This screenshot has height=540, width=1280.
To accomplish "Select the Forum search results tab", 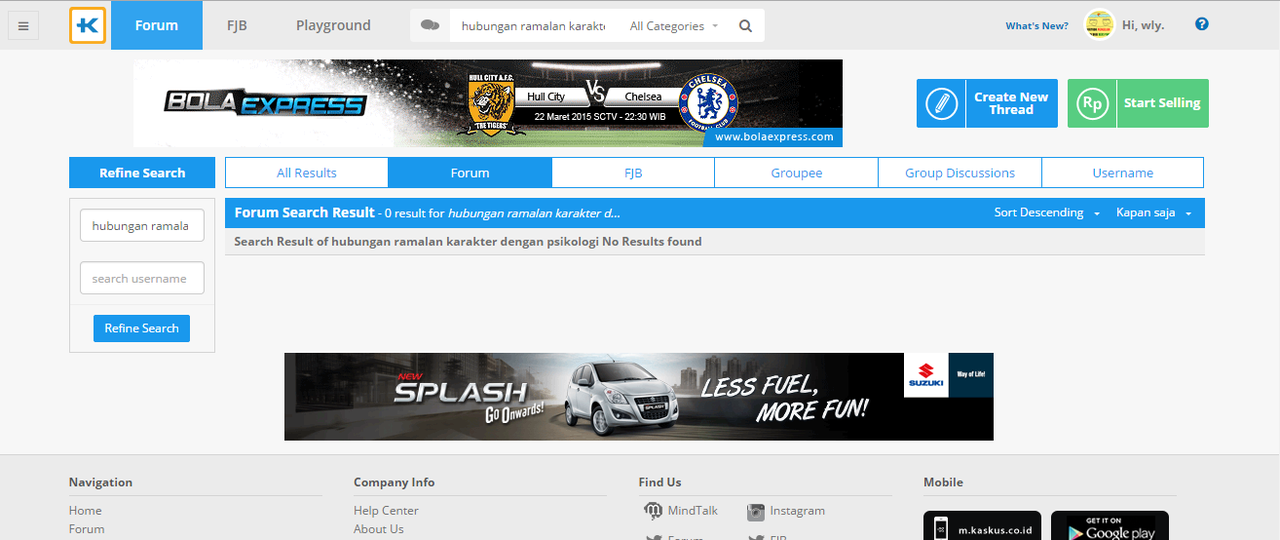I will pos(470,173).
